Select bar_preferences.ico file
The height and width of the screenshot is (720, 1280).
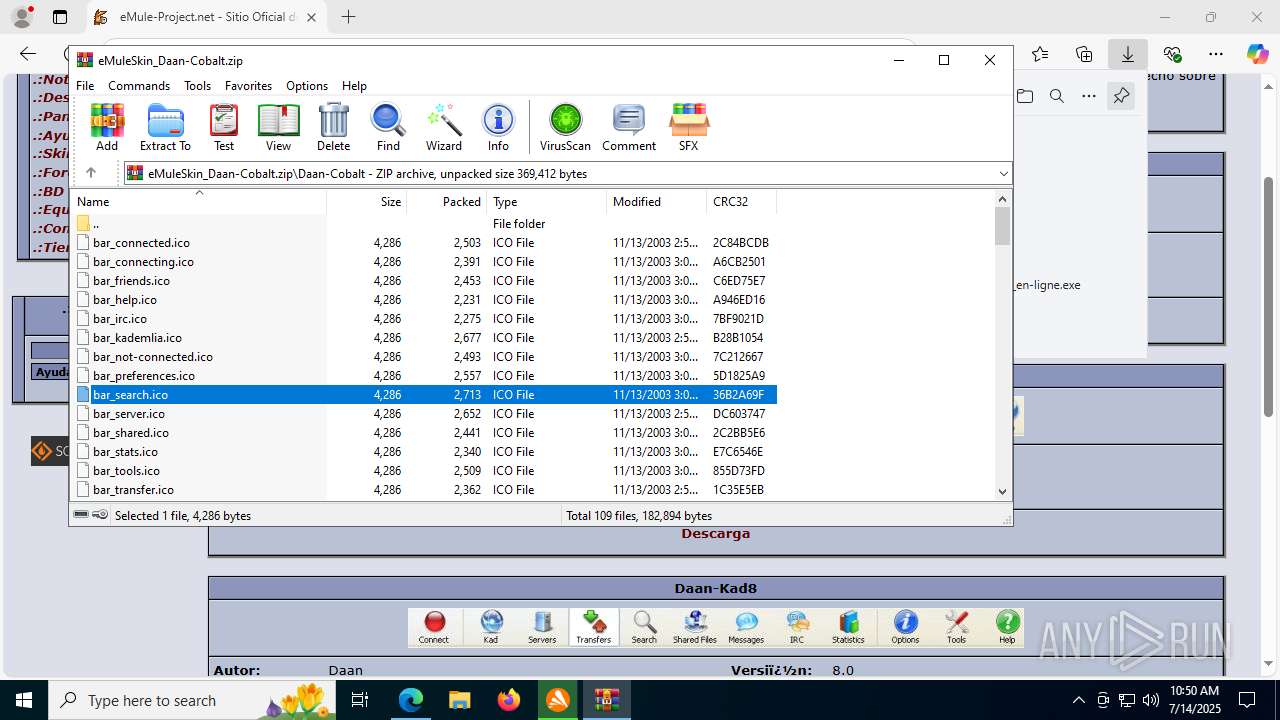coord(424,375)
